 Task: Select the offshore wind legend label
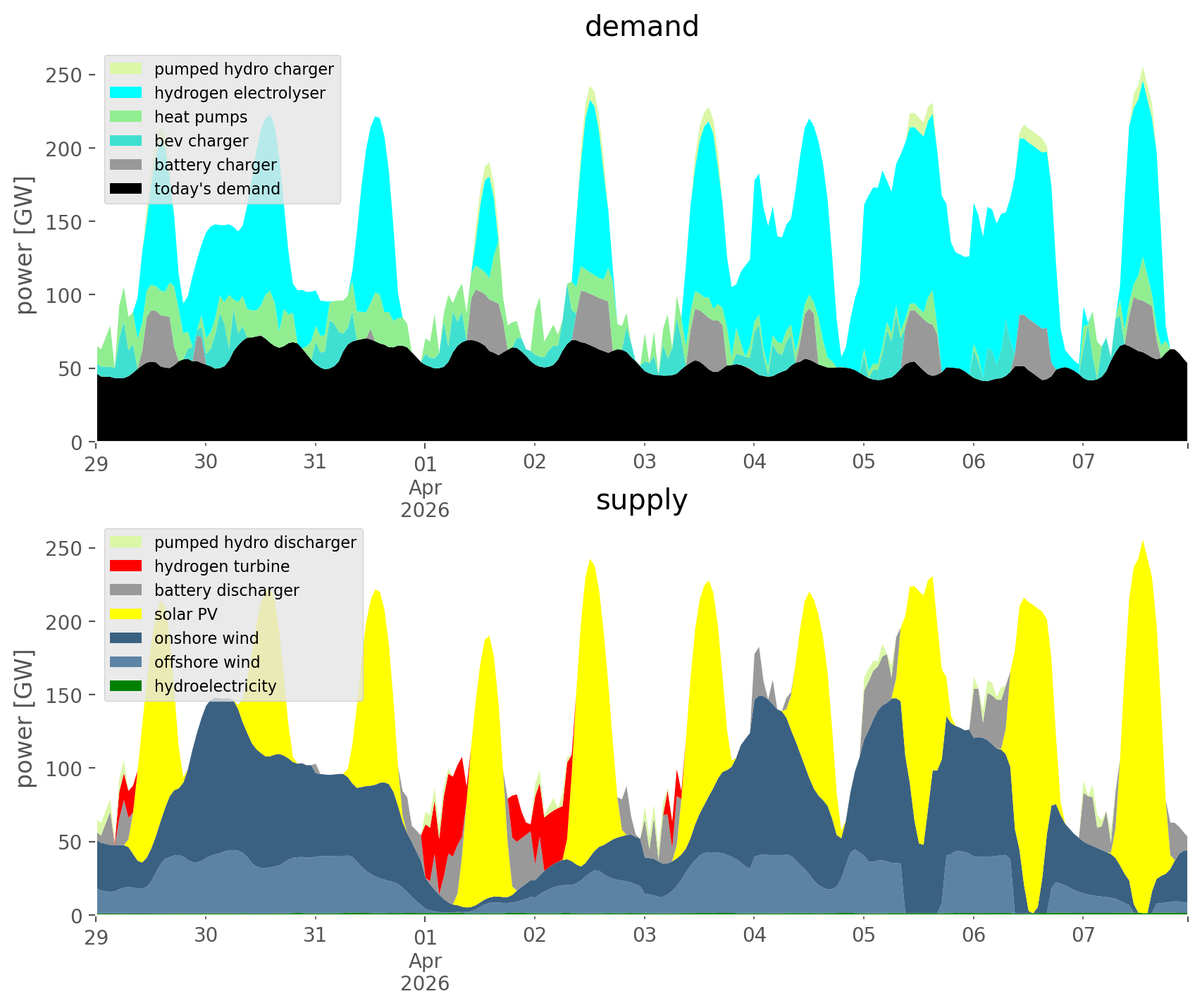[x=206, y=662]
